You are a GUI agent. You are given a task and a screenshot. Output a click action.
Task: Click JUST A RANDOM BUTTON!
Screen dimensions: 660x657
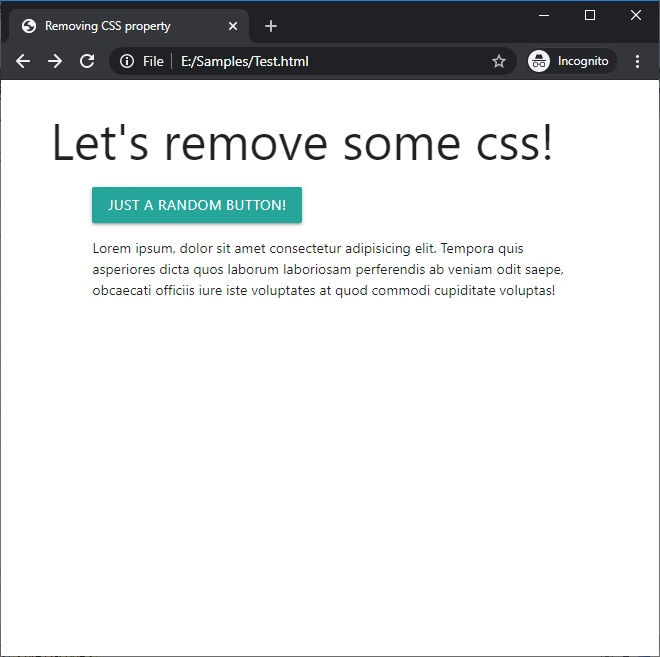pyautogui.click(x=197, y=205)
